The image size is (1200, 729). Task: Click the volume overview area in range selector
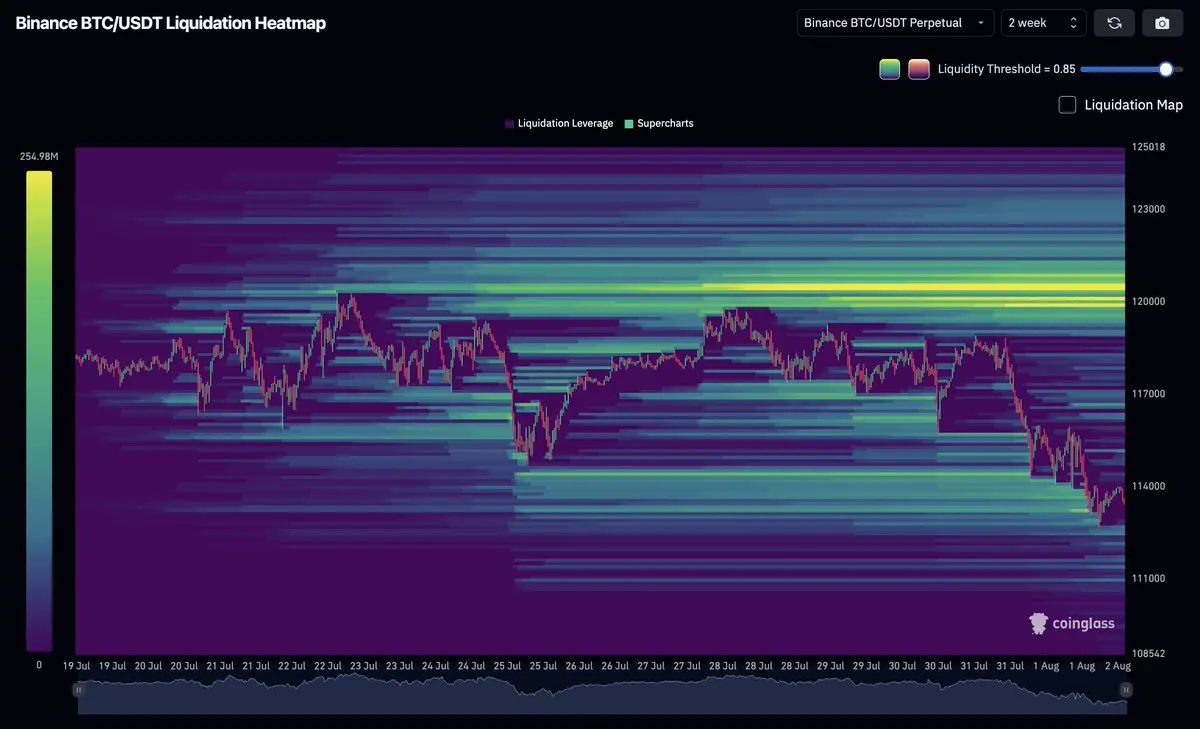(x=601, y=695)
